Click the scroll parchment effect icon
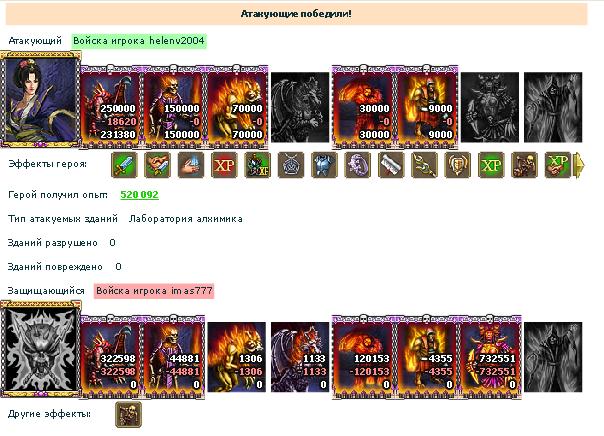The image size is (604, 436). pos(391,165)
